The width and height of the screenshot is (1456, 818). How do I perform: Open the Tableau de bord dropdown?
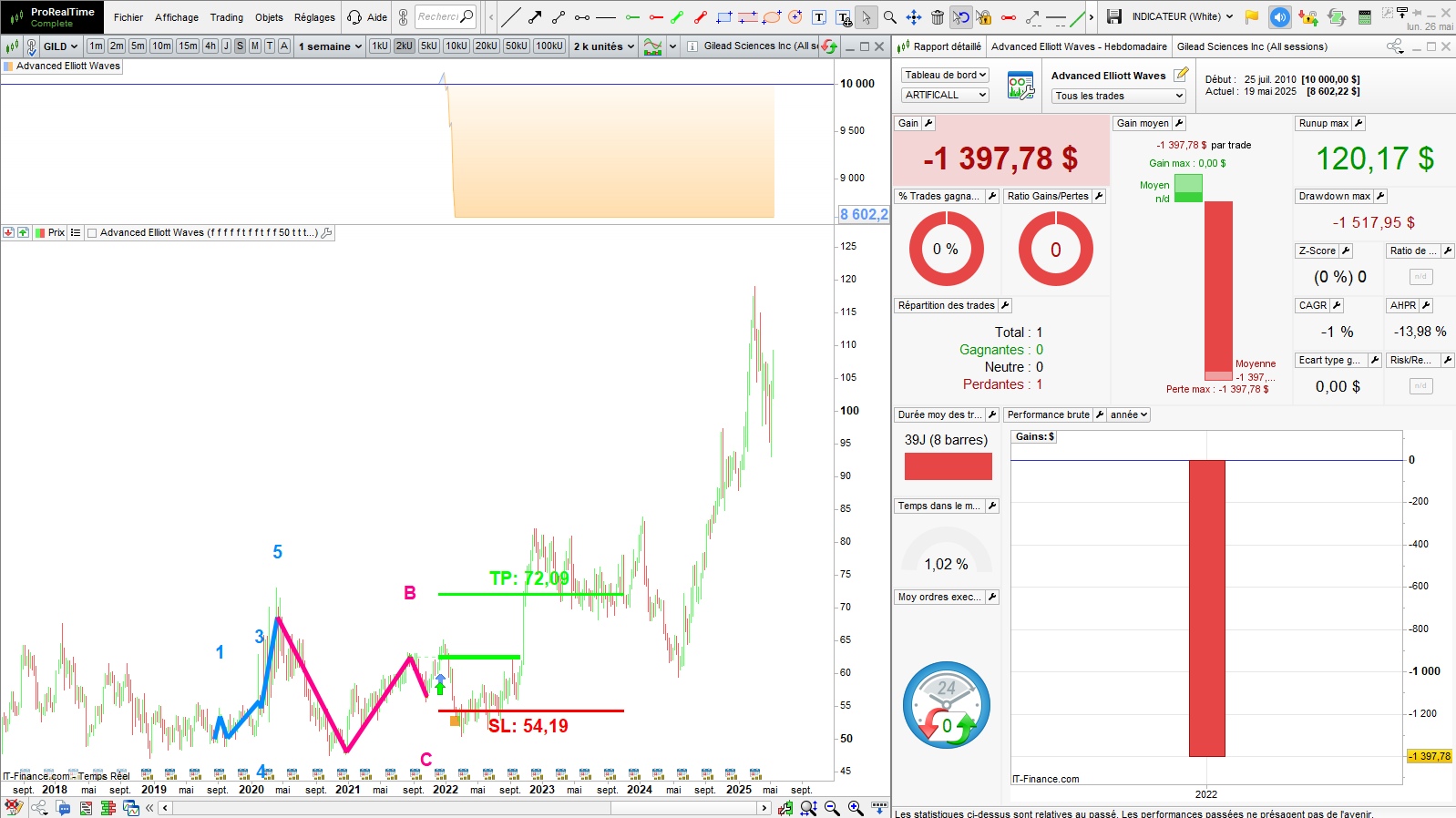point(946,75)
